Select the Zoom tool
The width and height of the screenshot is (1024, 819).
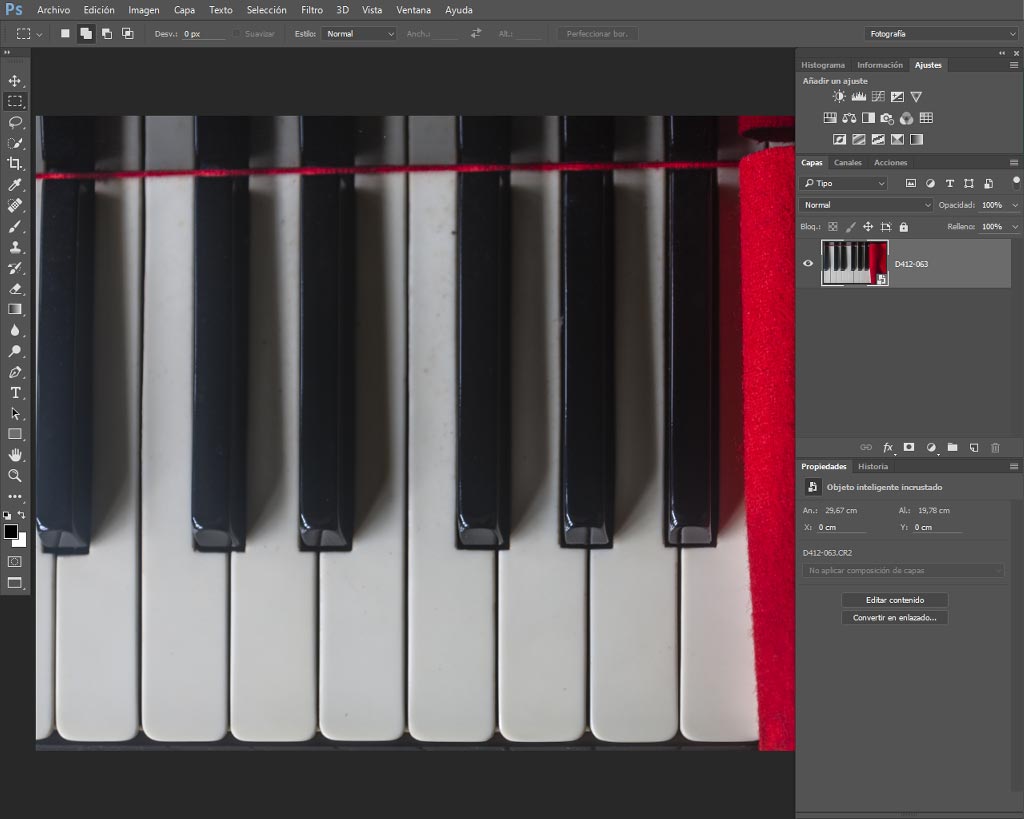tap(14, 475)
